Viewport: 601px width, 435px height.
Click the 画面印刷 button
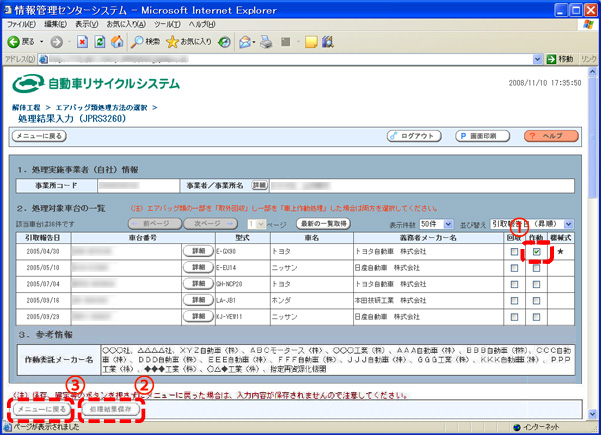[x=483, y=136]
